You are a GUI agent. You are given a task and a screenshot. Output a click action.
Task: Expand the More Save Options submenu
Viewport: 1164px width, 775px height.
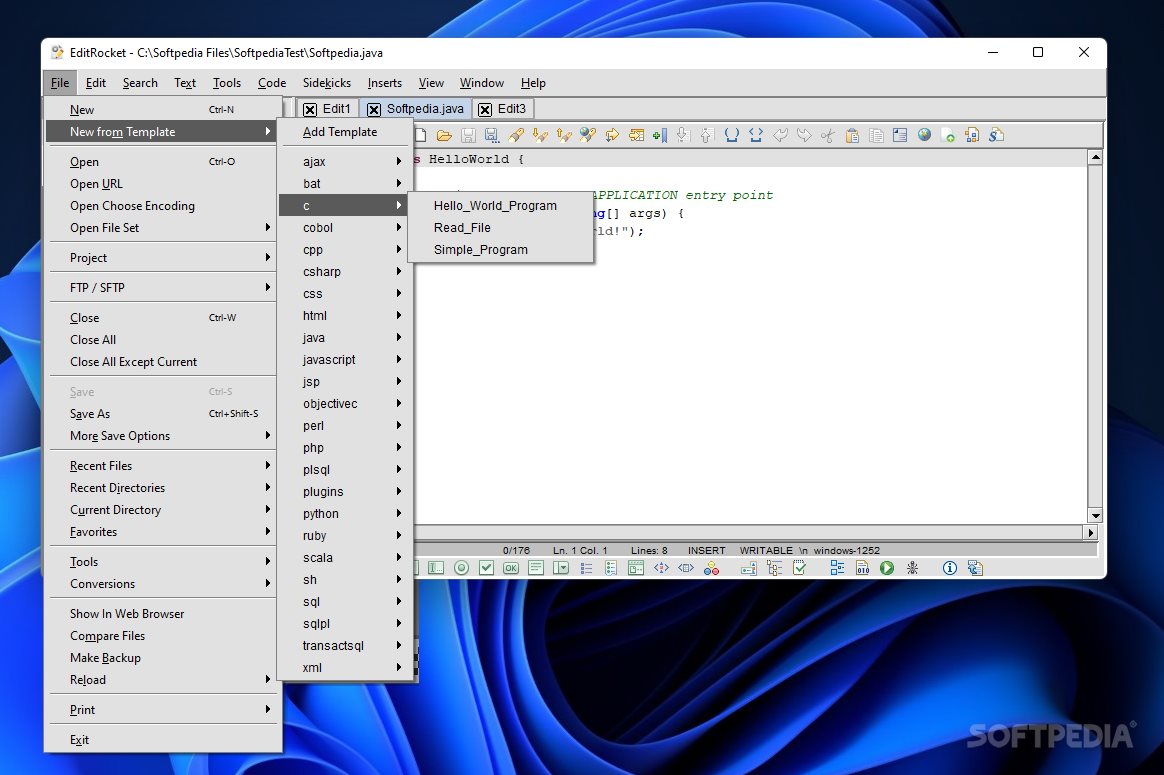click(x=163, y=436)
